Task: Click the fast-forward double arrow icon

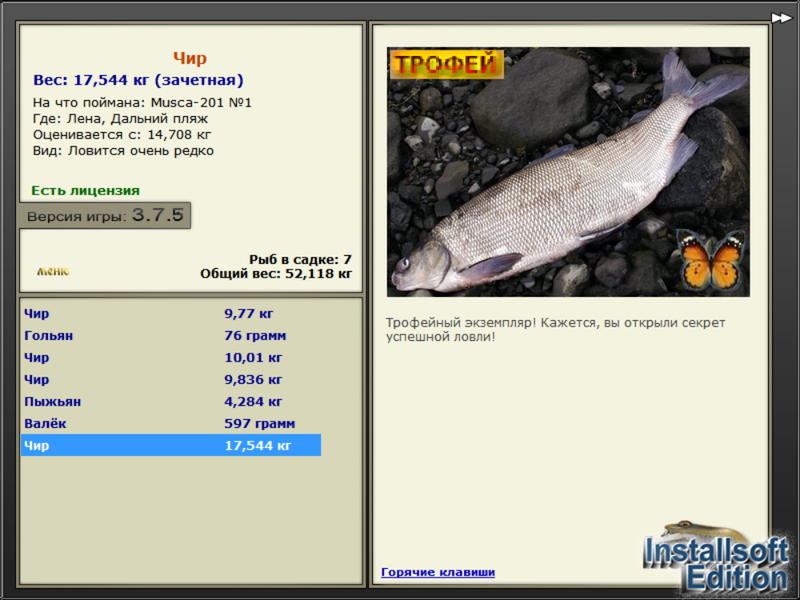Action: pos(781,18)
